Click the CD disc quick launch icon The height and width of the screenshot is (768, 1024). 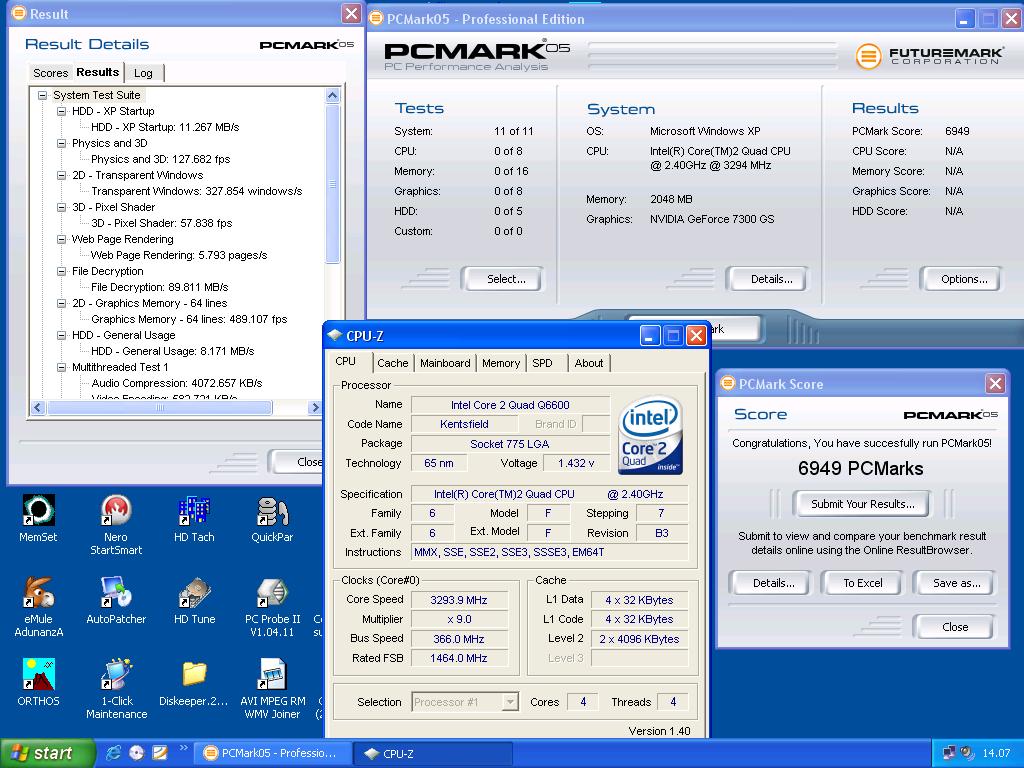[136, 752]
